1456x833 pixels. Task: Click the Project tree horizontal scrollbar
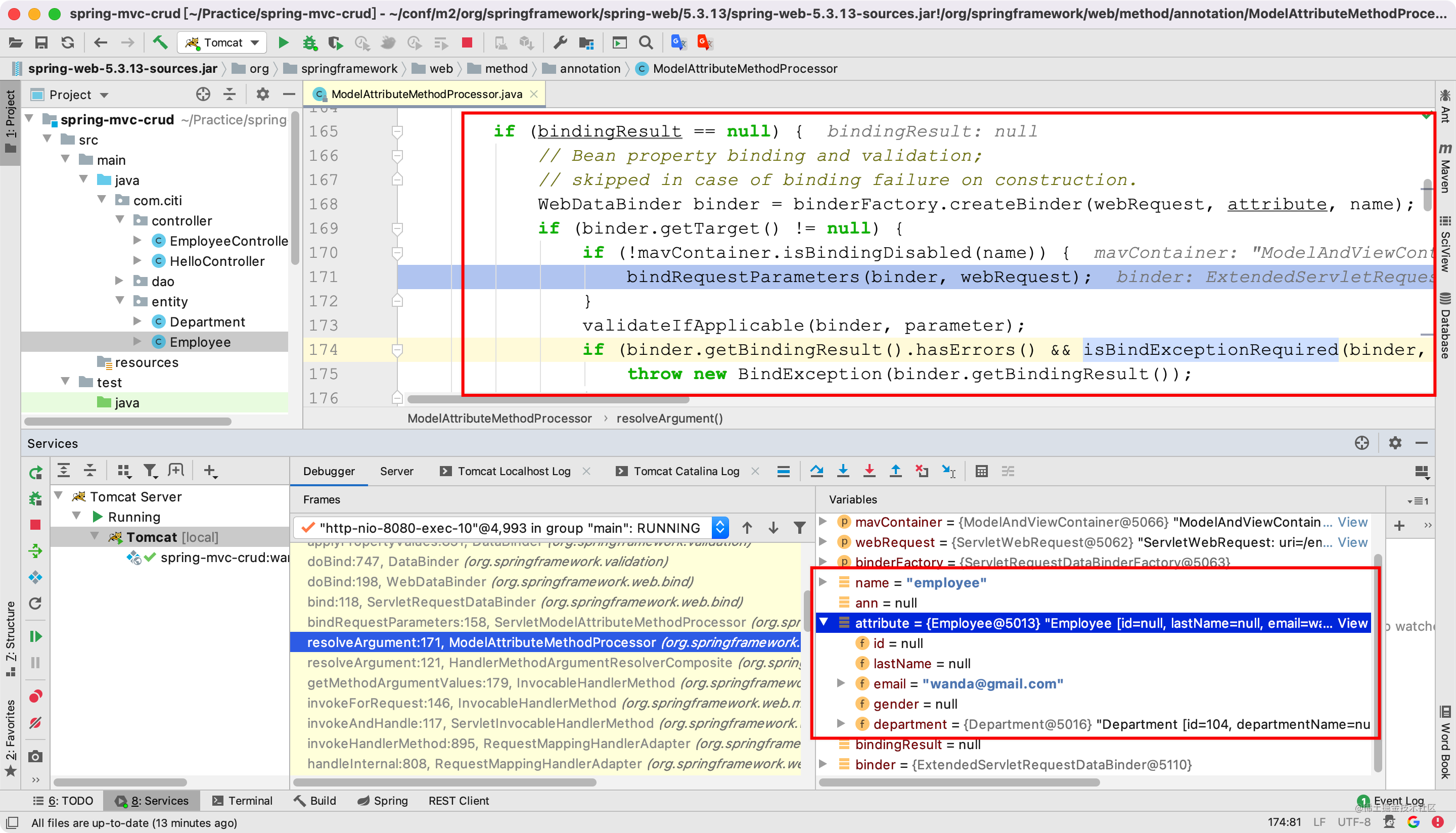[127, 422]
